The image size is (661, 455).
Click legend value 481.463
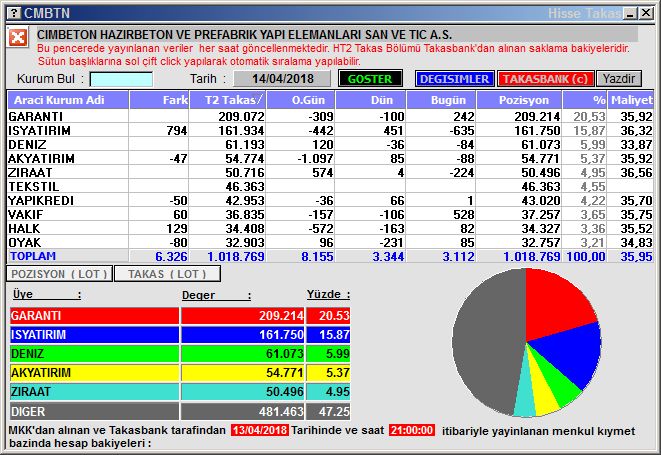[x=281, y=411]
